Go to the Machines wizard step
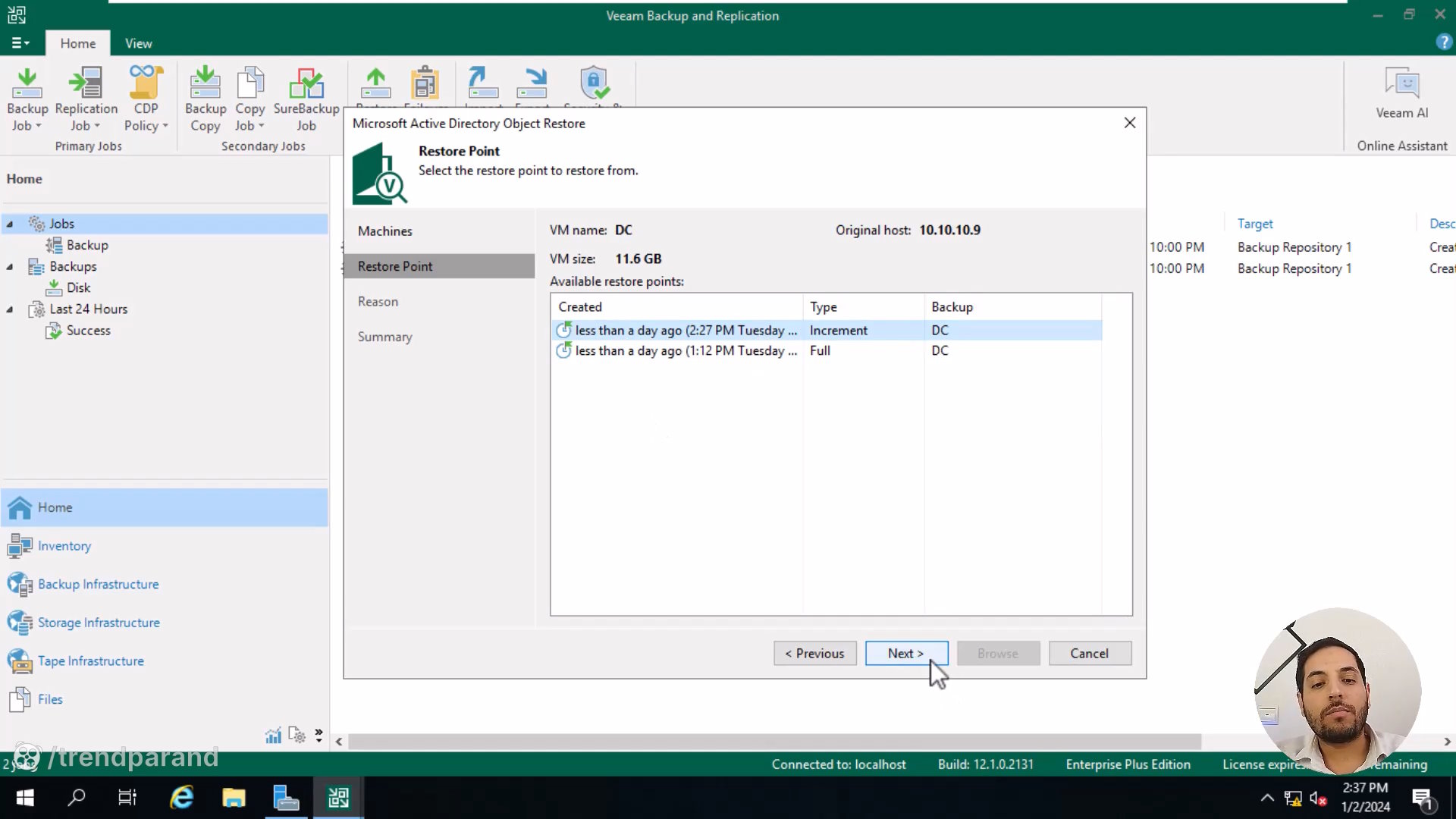 385,231
